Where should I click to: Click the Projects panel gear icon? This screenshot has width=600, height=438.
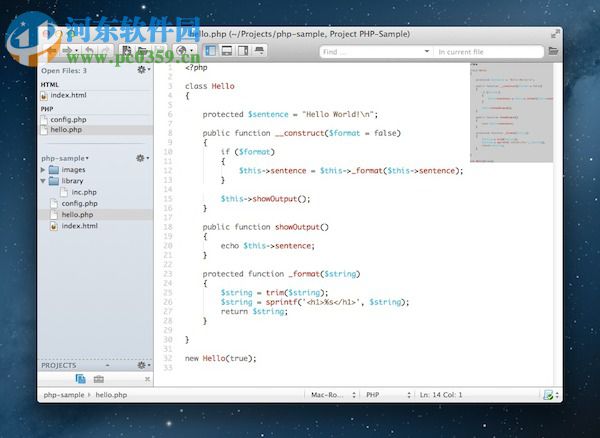tap(143, 365)
